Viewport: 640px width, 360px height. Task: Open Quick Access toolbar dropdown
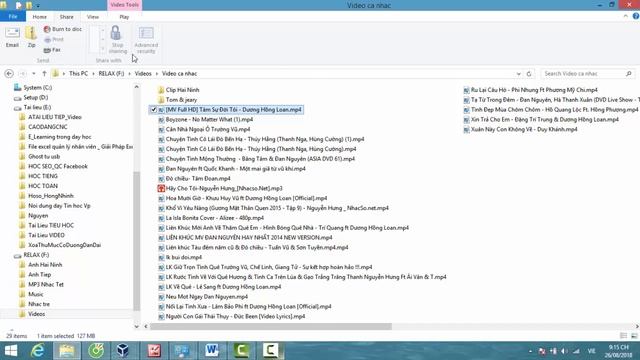(38, 6)
